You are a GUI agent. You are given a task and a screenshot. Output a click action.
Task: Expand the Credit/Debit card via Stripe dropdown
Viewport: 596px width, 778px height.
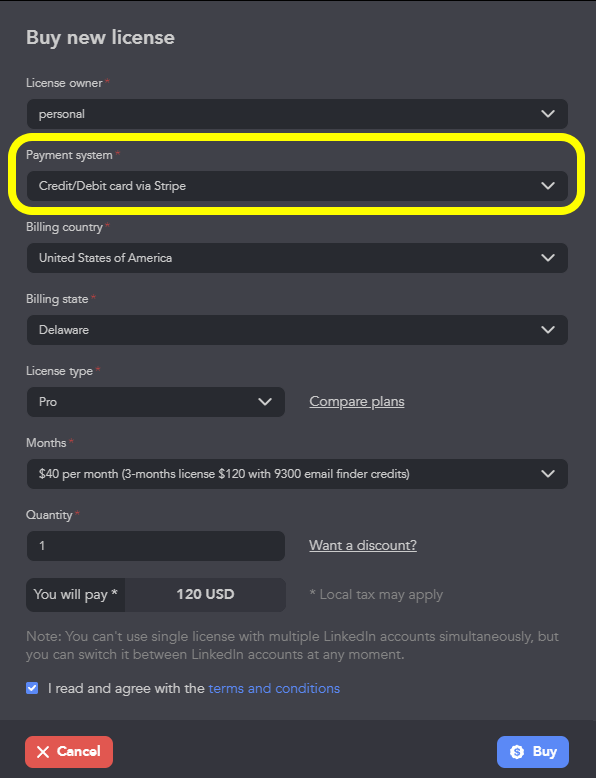[x=297, y=186]
